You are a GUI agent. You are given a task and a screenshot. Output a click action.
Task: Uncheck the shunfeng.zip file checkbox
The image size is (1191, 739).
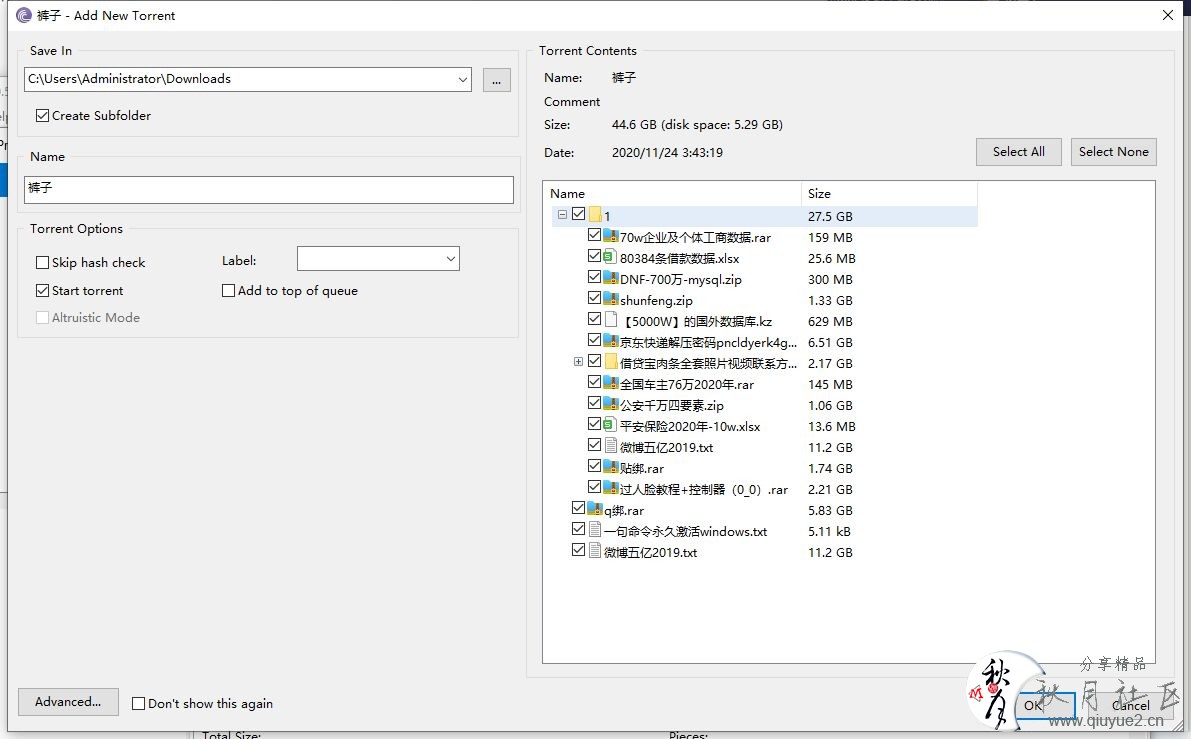pos(594,298)
